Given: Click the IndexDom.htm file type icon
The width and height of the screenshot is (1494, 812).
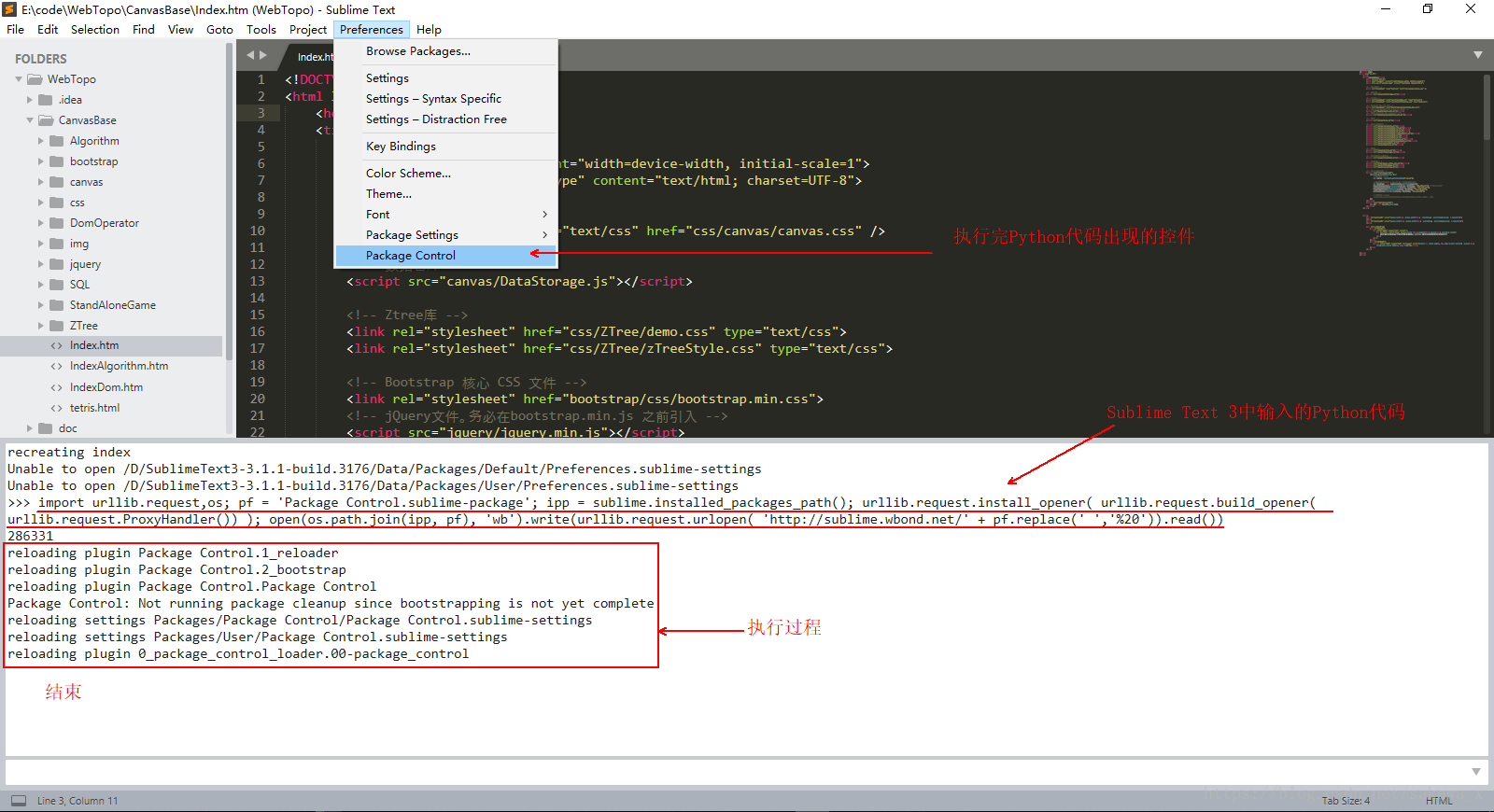Looking at the screenshot, I should [x=57, y=387].
